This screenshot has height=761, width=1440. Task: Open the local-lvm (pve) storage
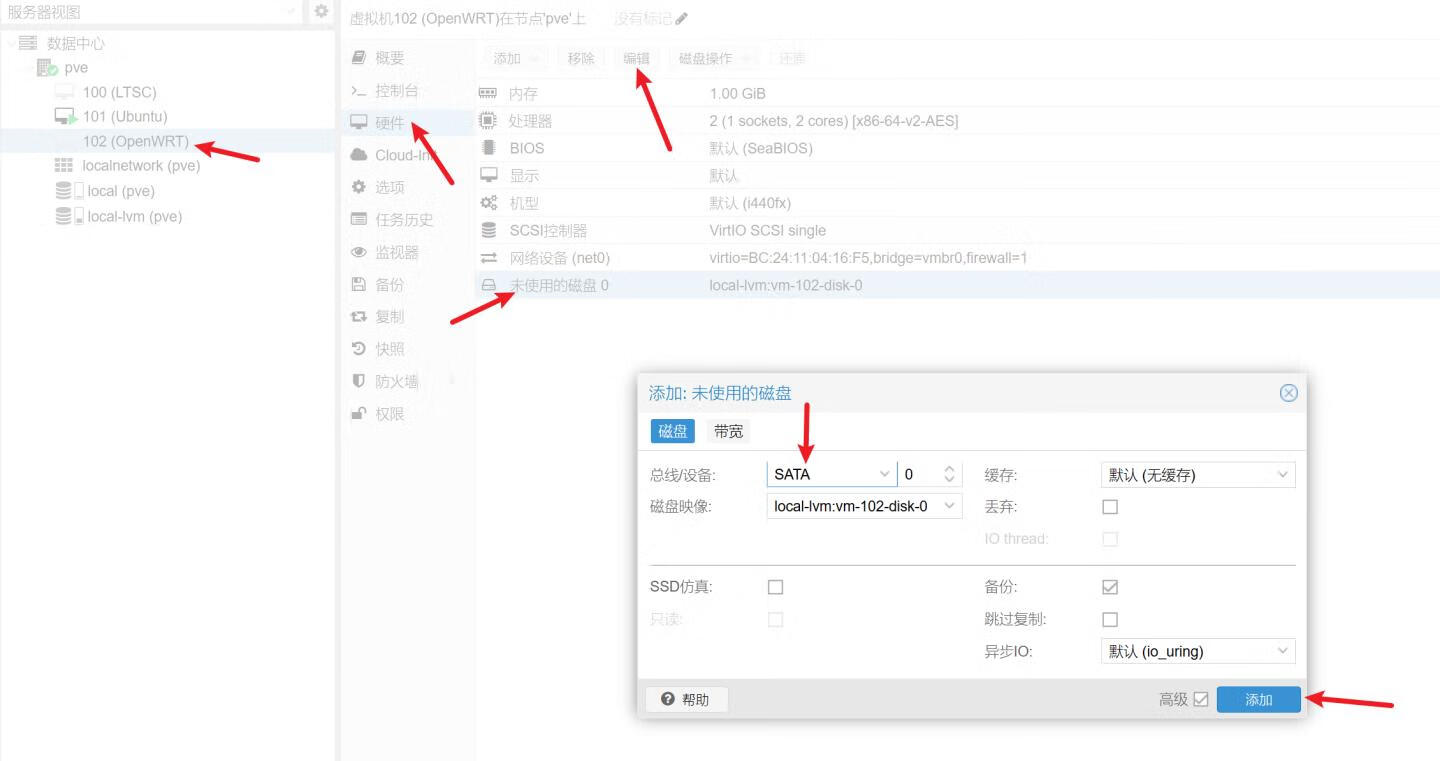(x=134, y=217)
